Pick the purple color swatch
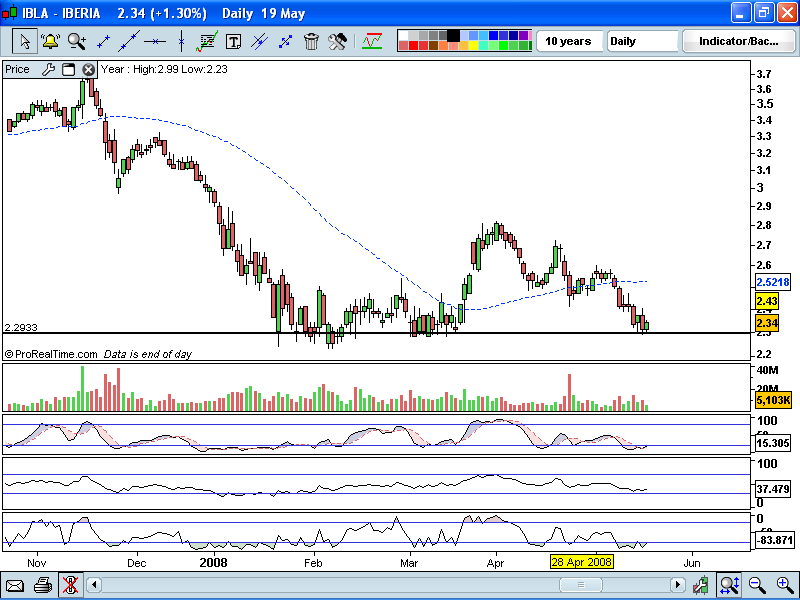800x600 pixels. click(524, 36)
